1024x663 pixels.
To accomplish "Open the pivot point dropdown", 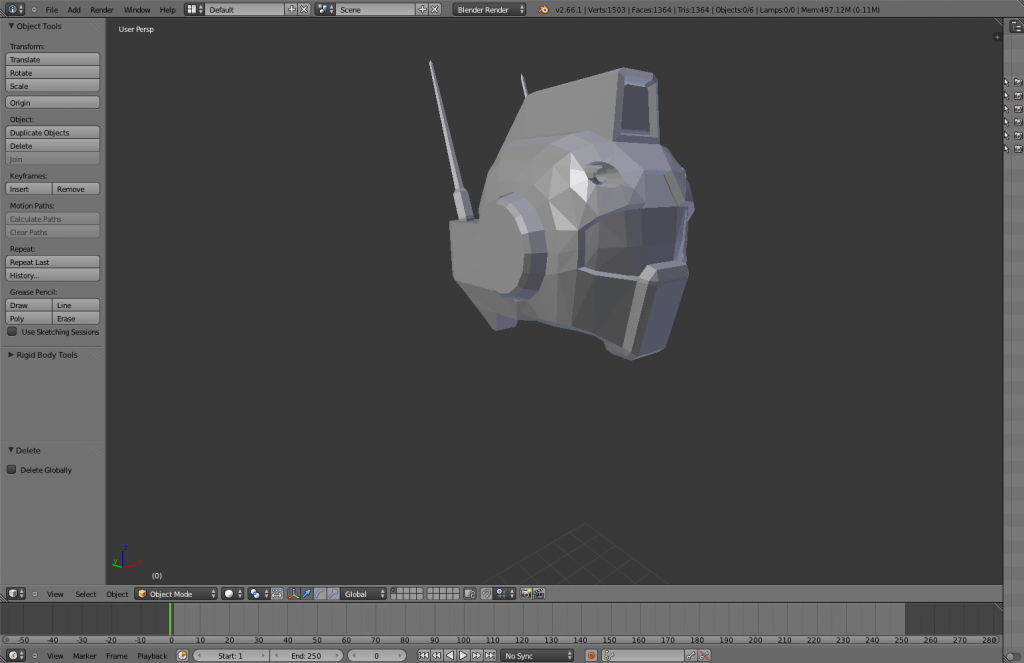I will click(259, 594).
